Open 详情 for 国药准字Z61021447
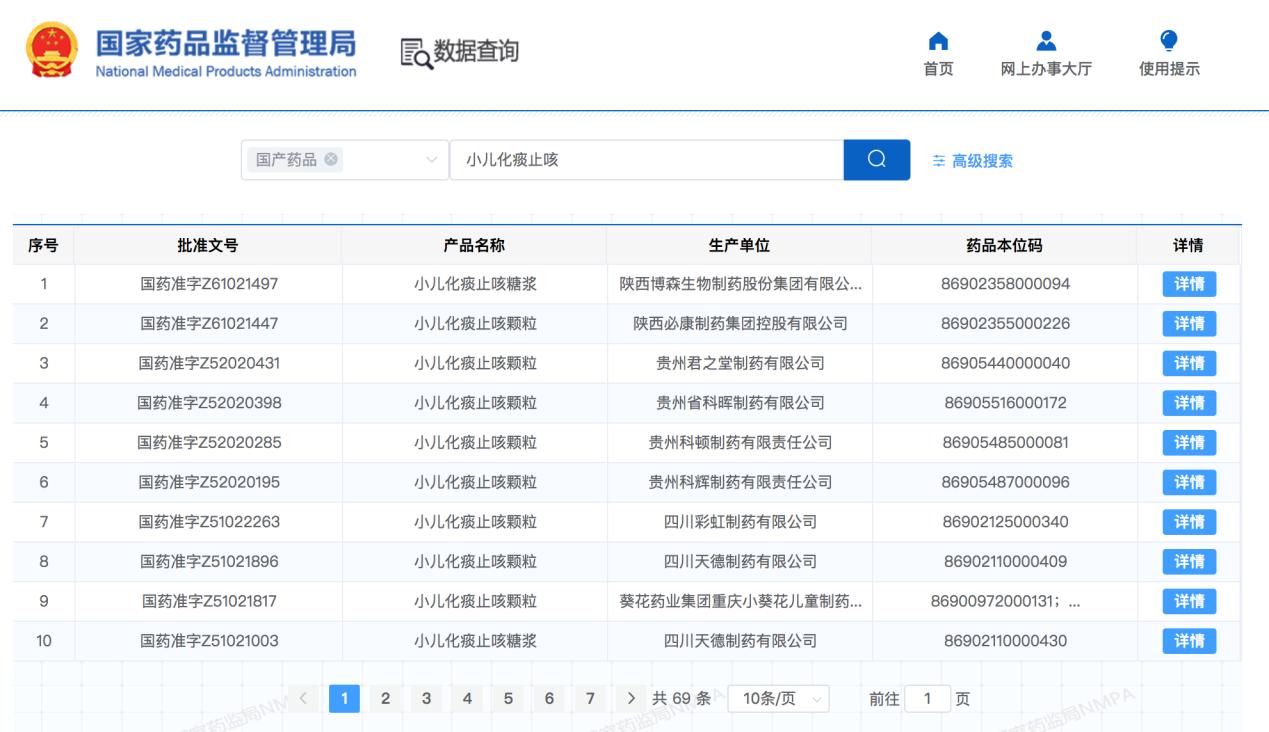The width and height of the screenshot is (1269, 732). coord(1189,324)
